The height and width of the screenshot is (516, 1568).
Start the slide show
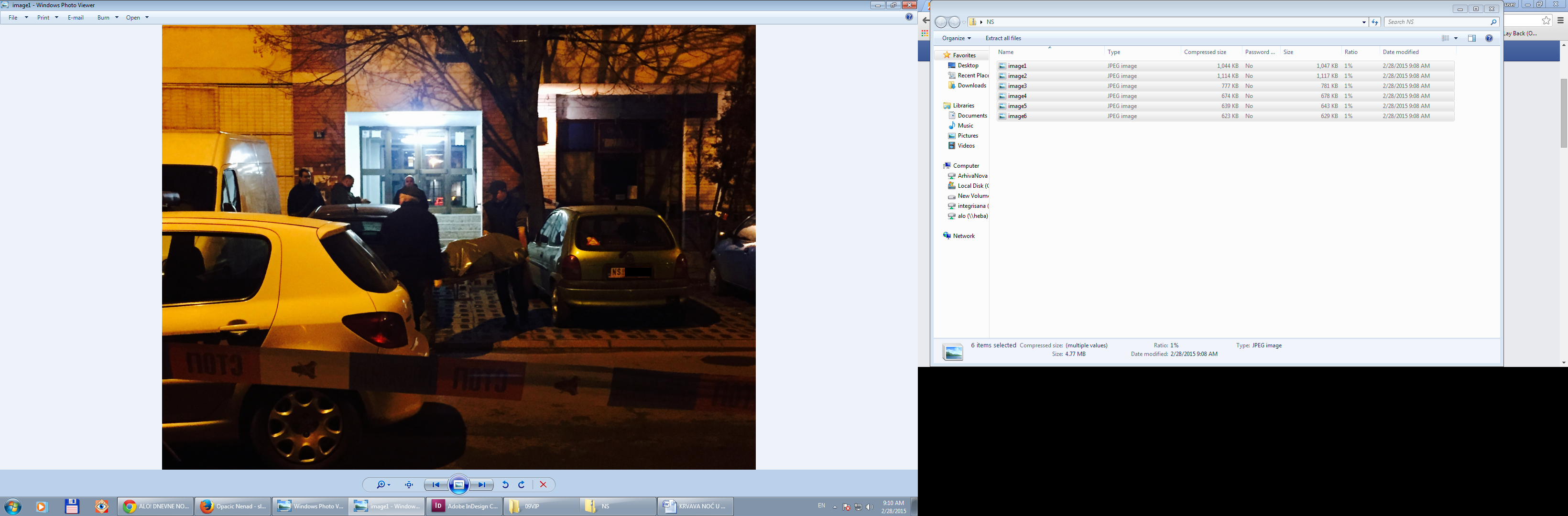coord(459,485)
